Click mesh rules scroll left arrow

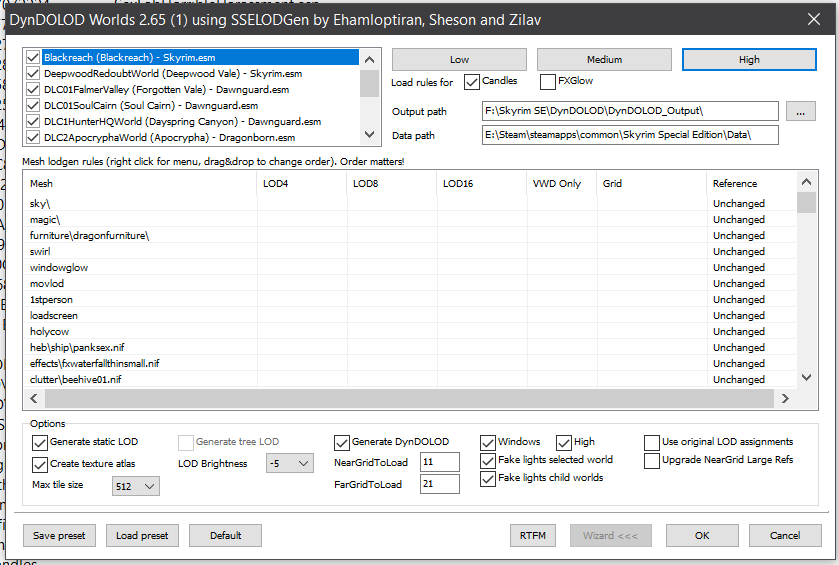34,399
